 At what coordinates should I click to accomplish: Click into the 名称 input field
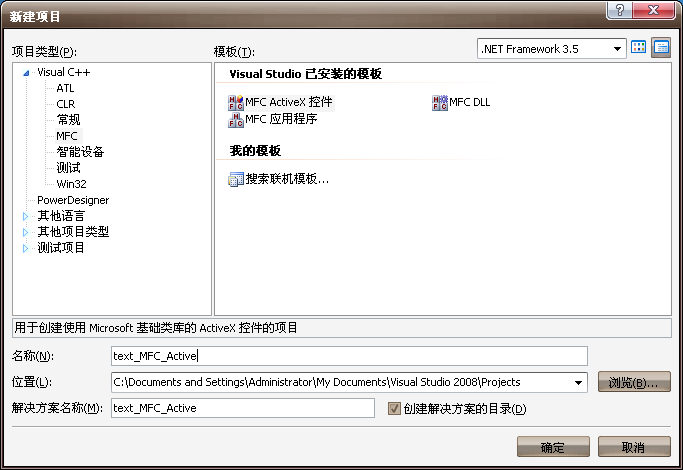349,356
